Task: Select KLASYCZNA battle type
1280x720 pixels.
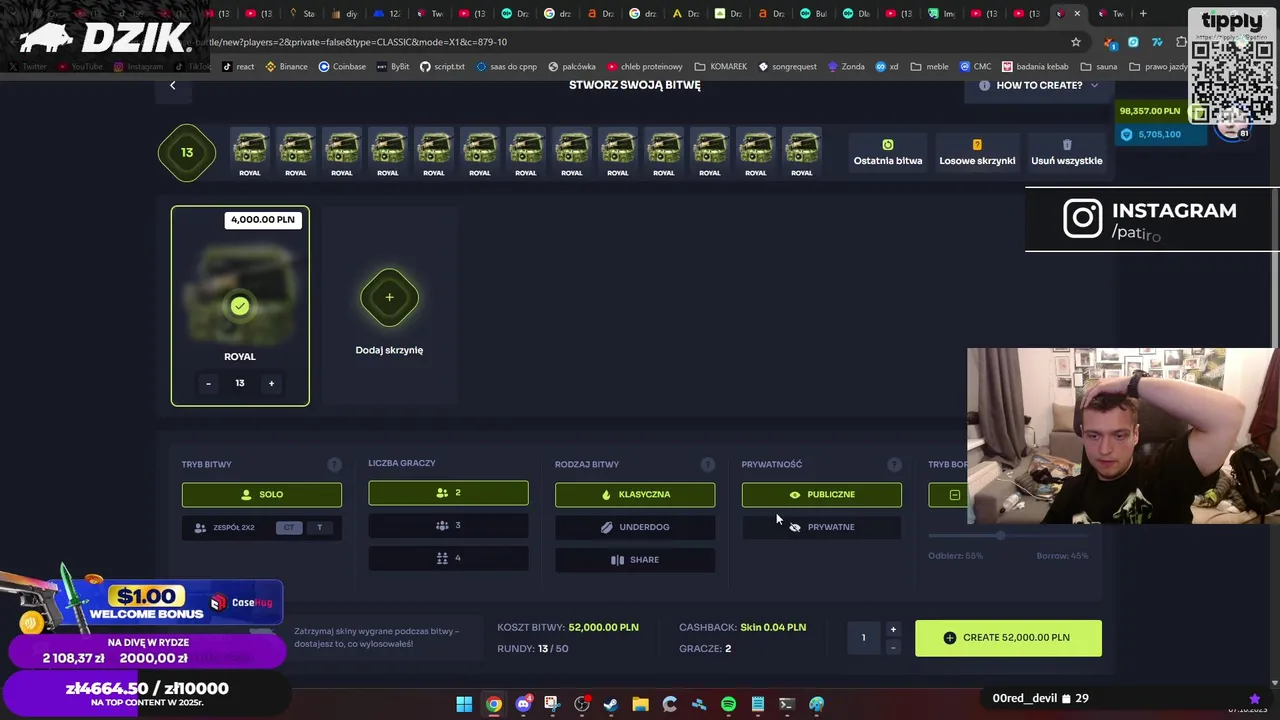Action: point(635,494)
